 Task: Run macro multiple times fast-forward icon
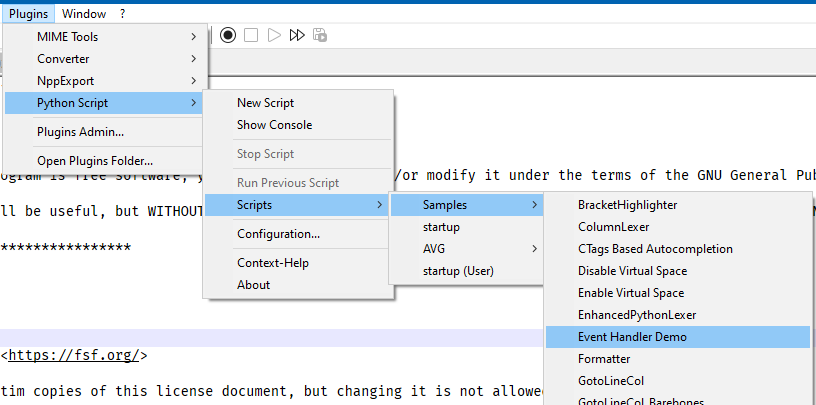pos(297,35)
